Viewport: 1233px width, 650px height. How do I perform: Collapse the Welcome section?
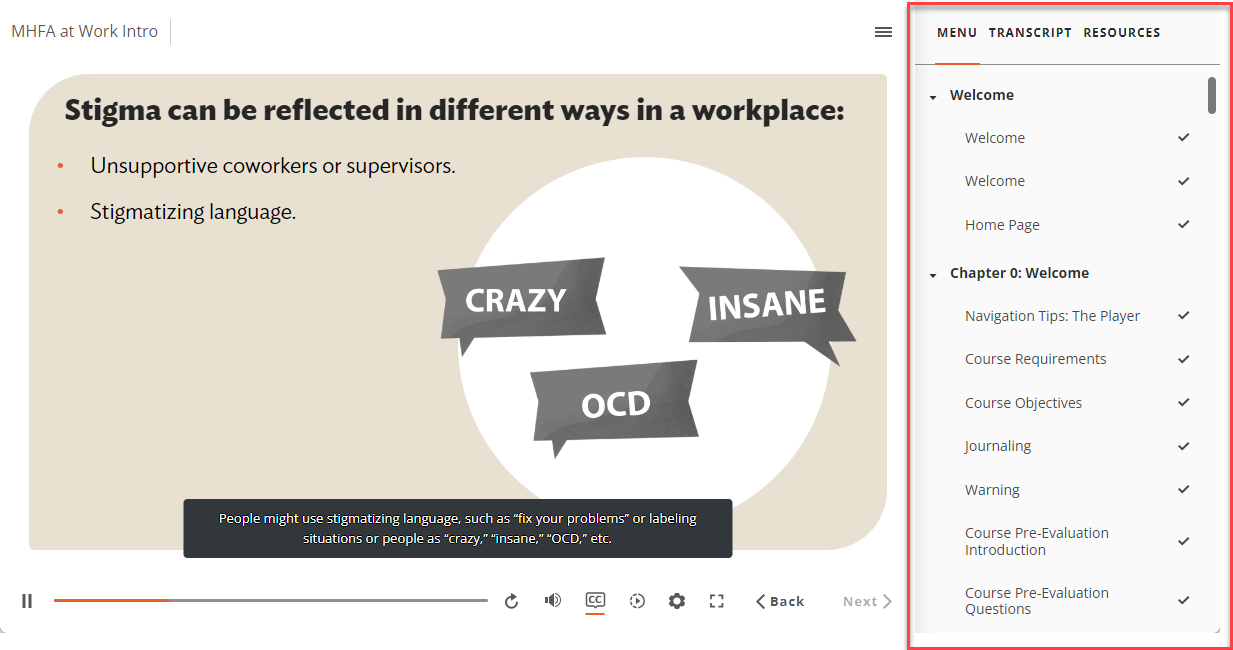933,97
